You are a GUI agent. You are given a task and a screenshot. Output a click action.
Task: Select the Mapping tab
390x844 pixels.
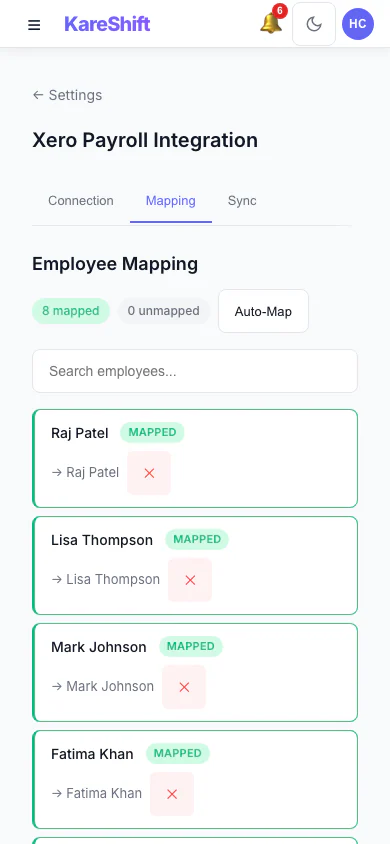[x=171, y=201]
